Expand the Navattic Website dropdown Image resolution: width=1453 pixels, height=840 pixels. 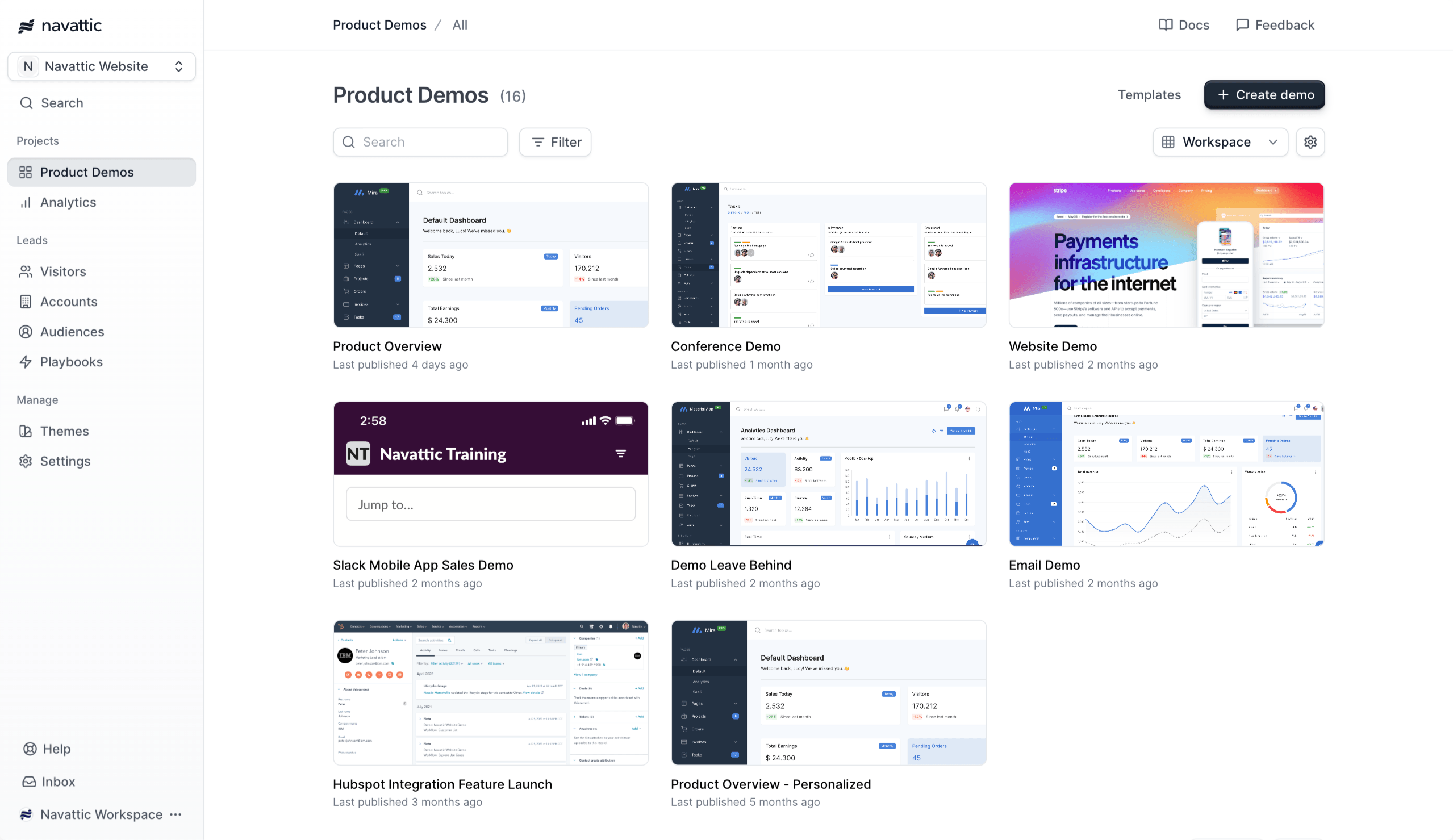(101, 65)
